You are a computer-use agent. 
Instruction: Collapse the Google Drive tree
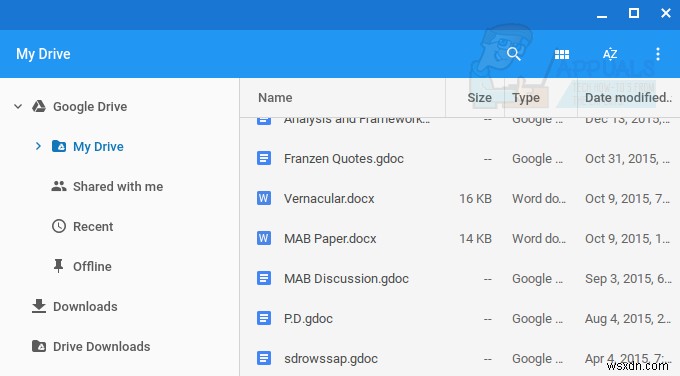click(18, 106)
